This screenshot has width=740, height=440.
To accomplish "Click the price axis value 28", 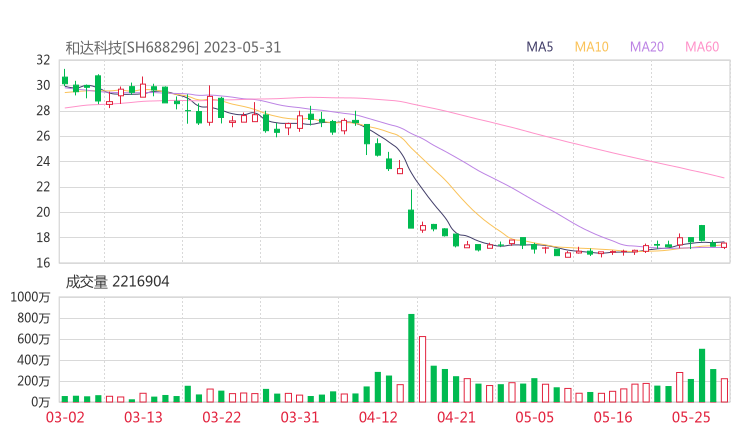I will tap(43, 111).
